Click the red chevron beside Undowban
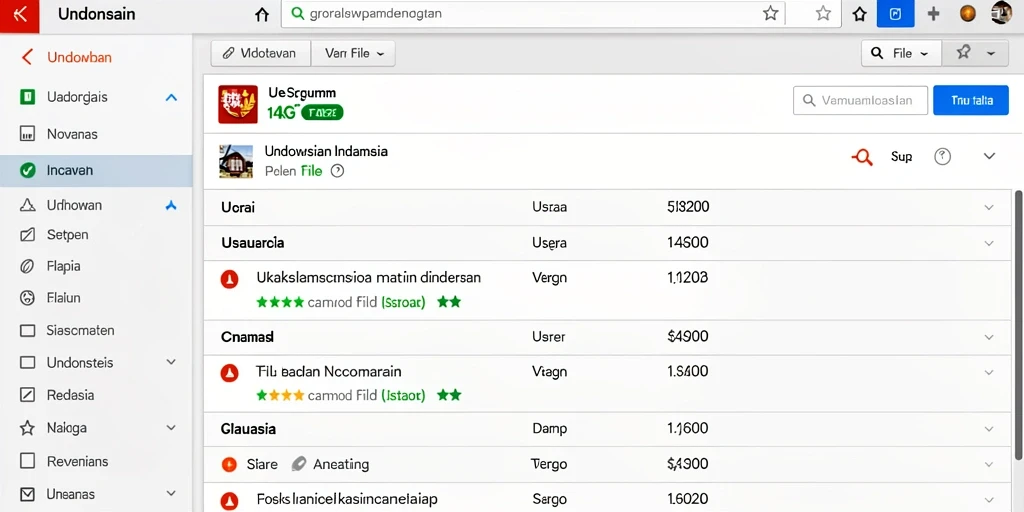The width and height of the screenshot is (1024, 512). click(27, 57)
